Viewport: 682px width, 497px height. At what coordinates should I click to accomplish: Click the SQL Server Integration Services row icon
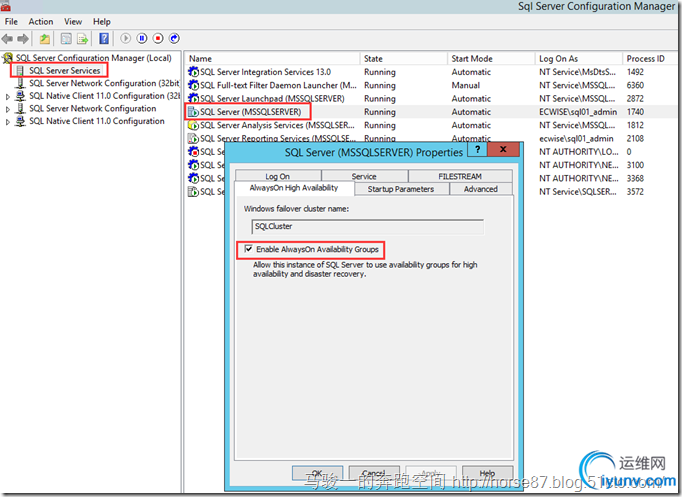click(193, 72)
